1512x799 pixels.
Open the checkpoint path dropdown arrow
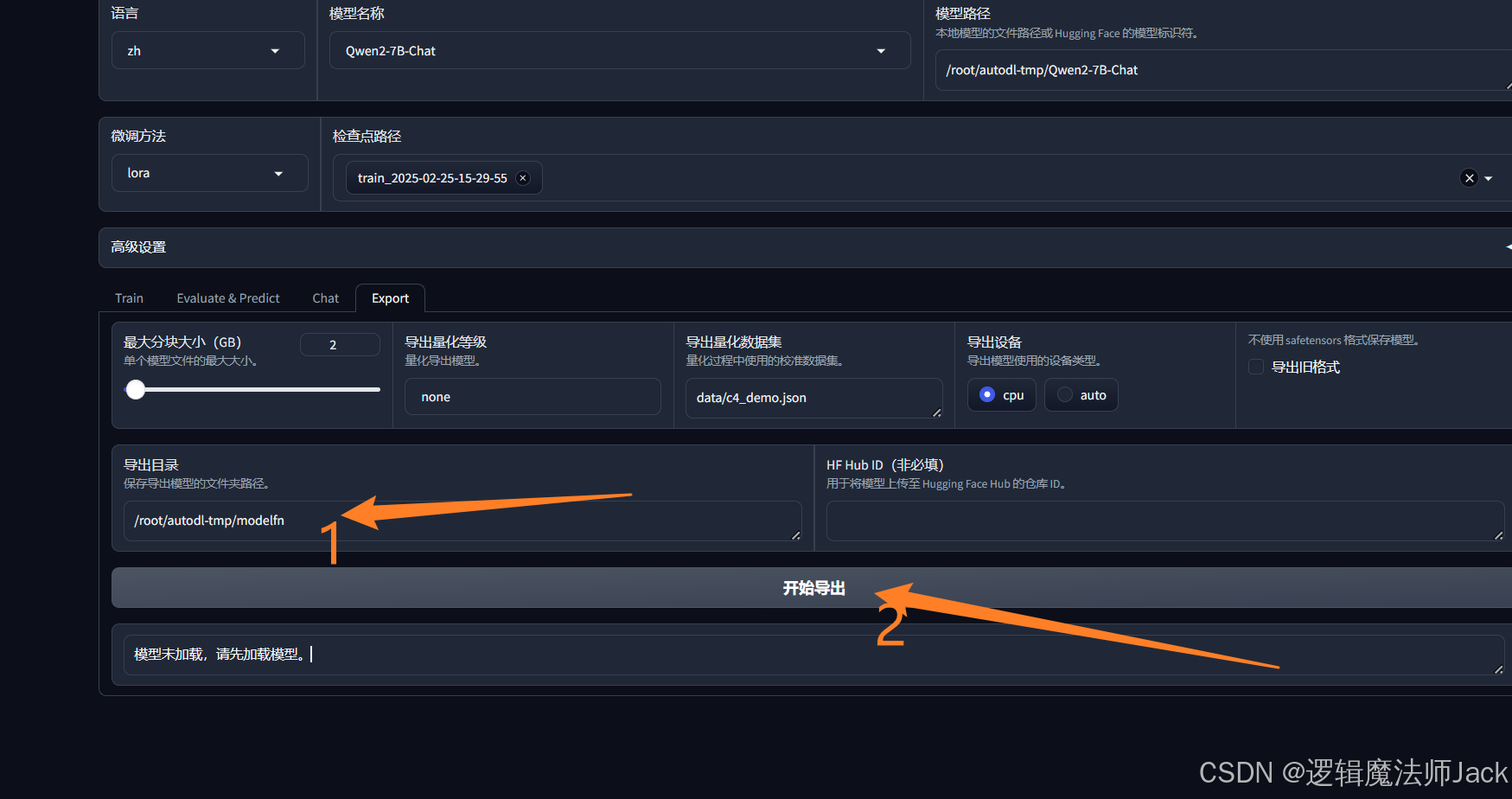click(x=1489, y=178)
